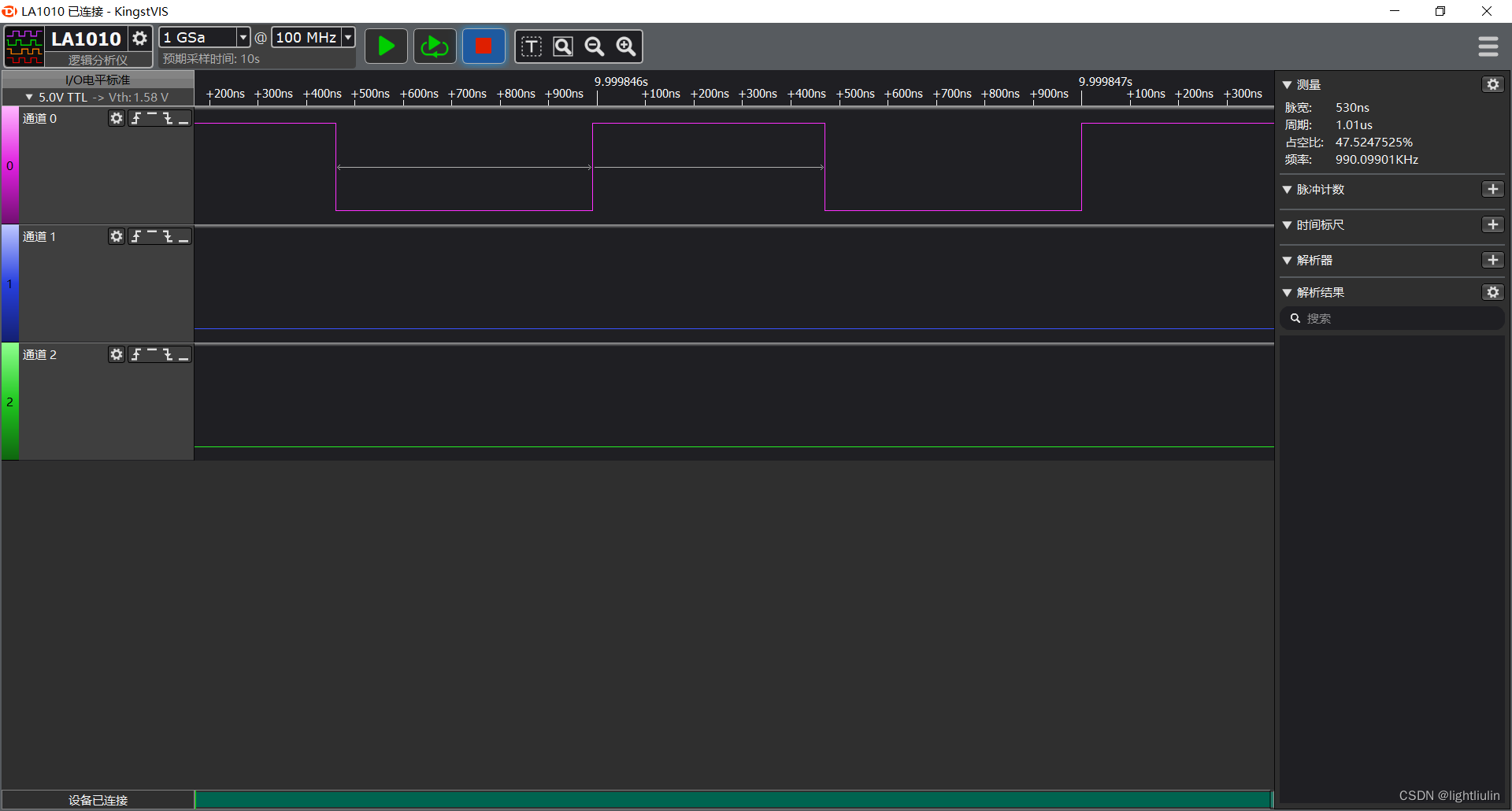Zoom out the waveform view
1512x811 pixels.
(595, 46)
